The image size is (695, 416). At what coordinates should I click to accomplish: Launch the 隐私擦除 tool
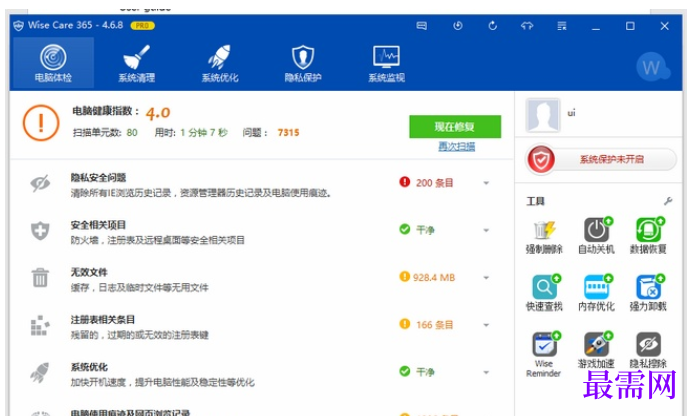tap(648, 350)
